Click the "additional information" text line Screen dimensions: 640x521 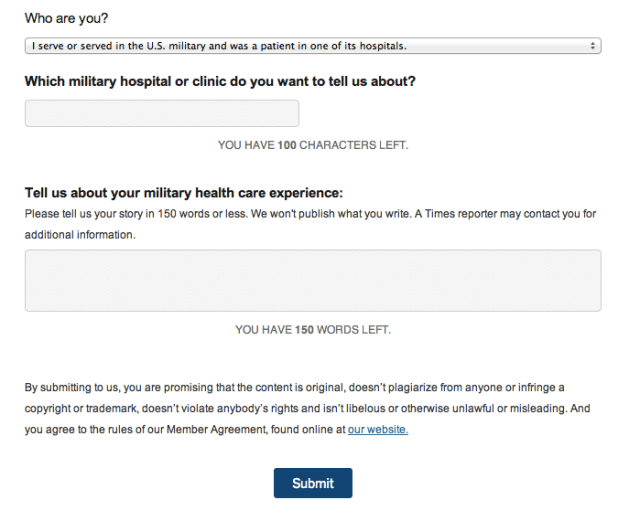[x=80, y=235]
